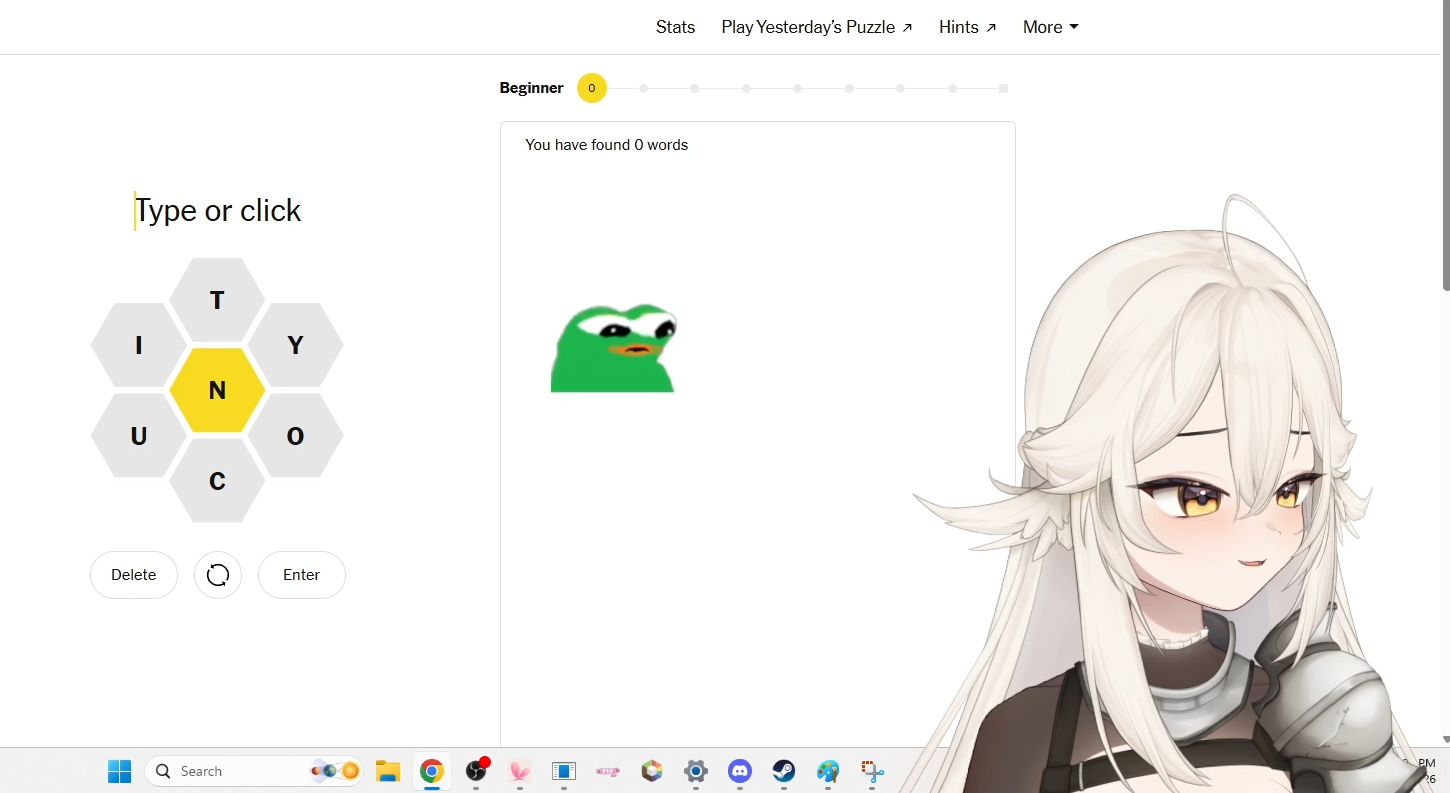
Task: Click the Beginner rank label
Action: click(532, 88)
